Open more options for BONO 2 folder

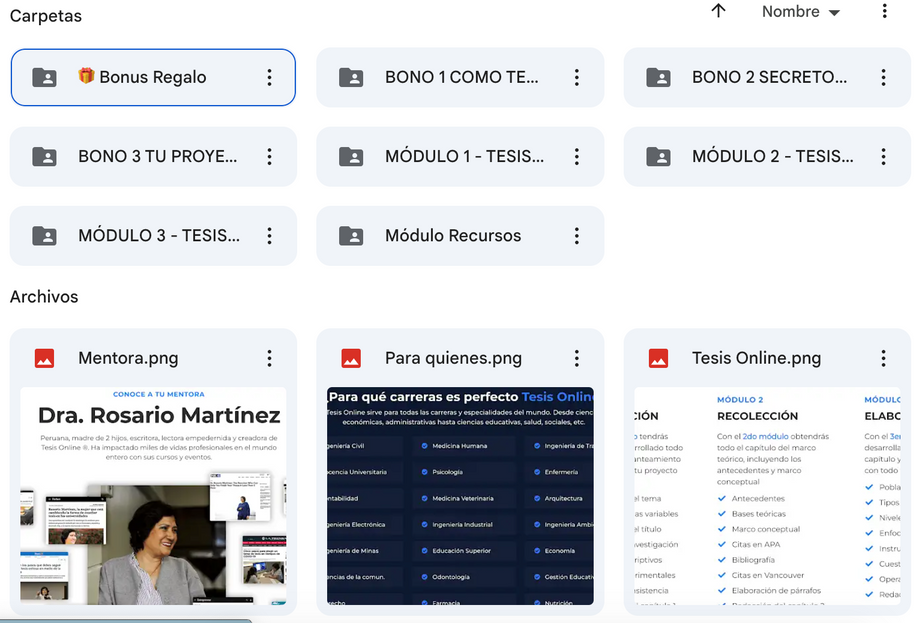[x=883, y=78]
